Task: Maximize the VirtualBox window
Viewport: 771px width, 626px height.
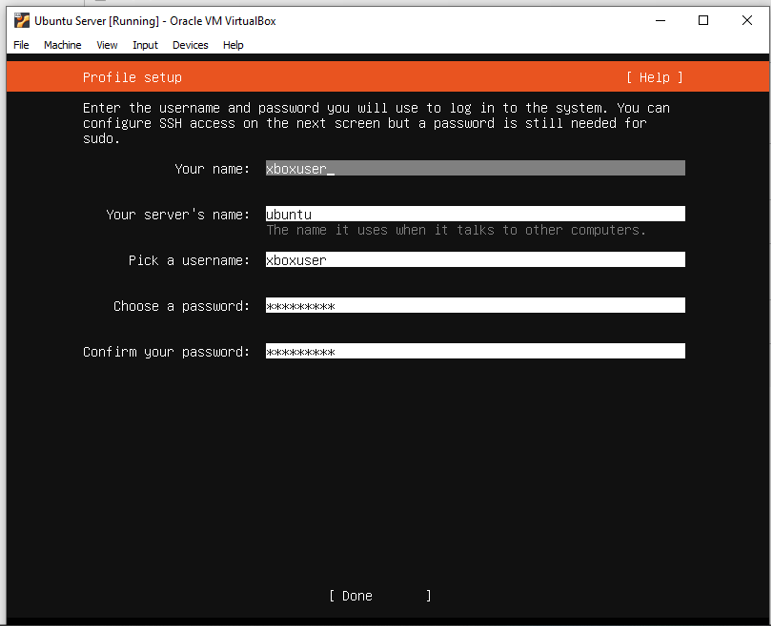Action: 703,20
